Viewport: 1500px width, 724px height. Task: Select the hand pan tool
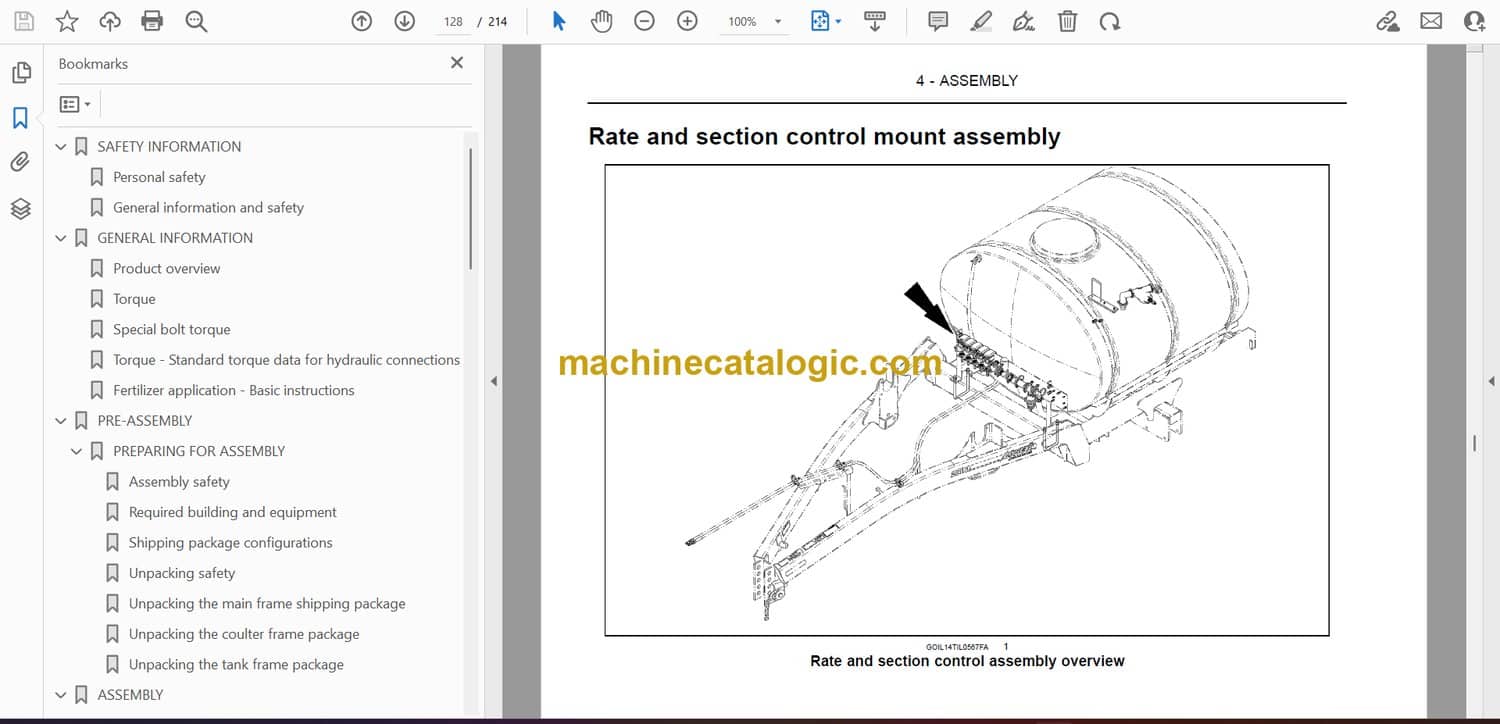601,21
